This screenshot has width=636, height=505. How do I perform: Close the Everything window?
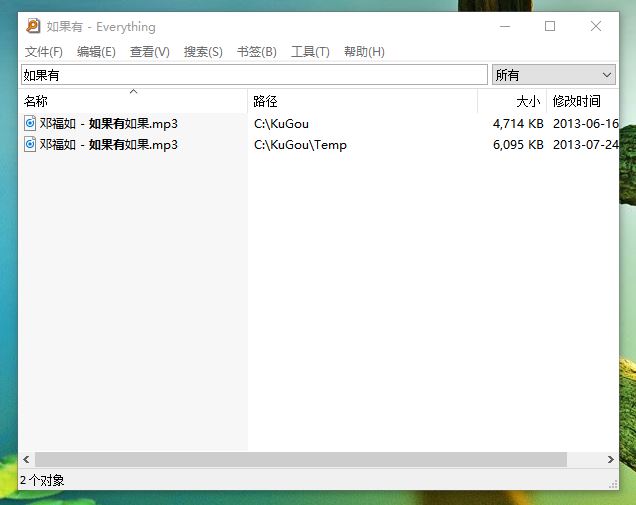pyautogui.click(x=596, y=27)
